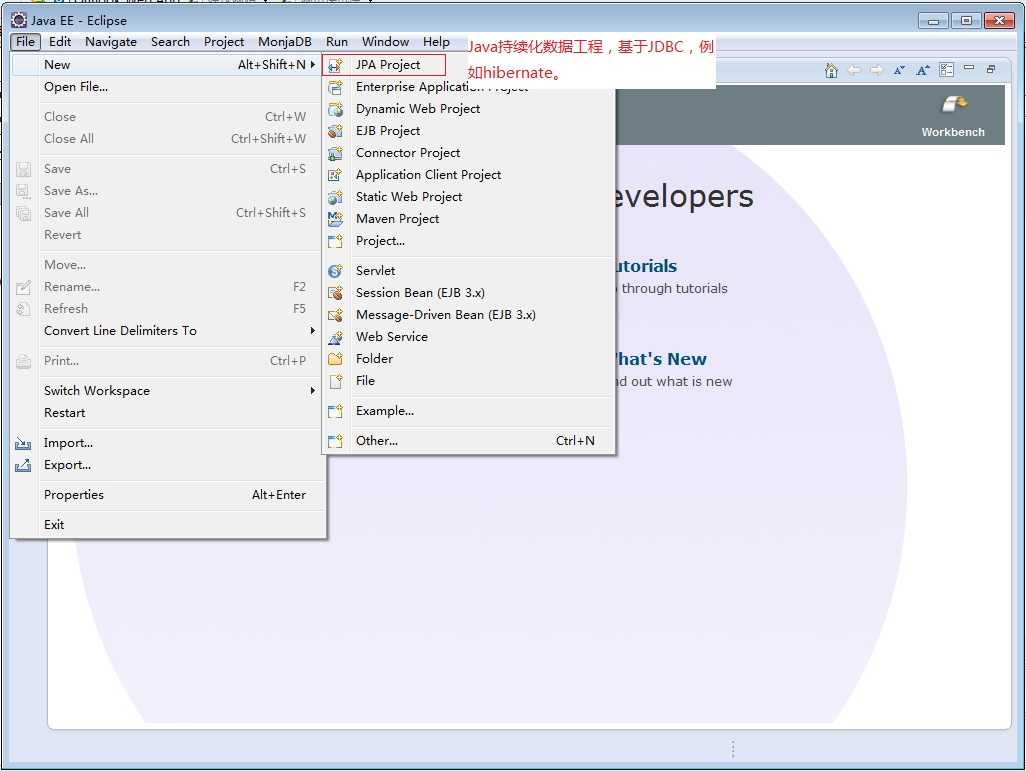Click the Static Web Project icon
The height and width of the screenshot is (771, 1026).
coord(335,197)
